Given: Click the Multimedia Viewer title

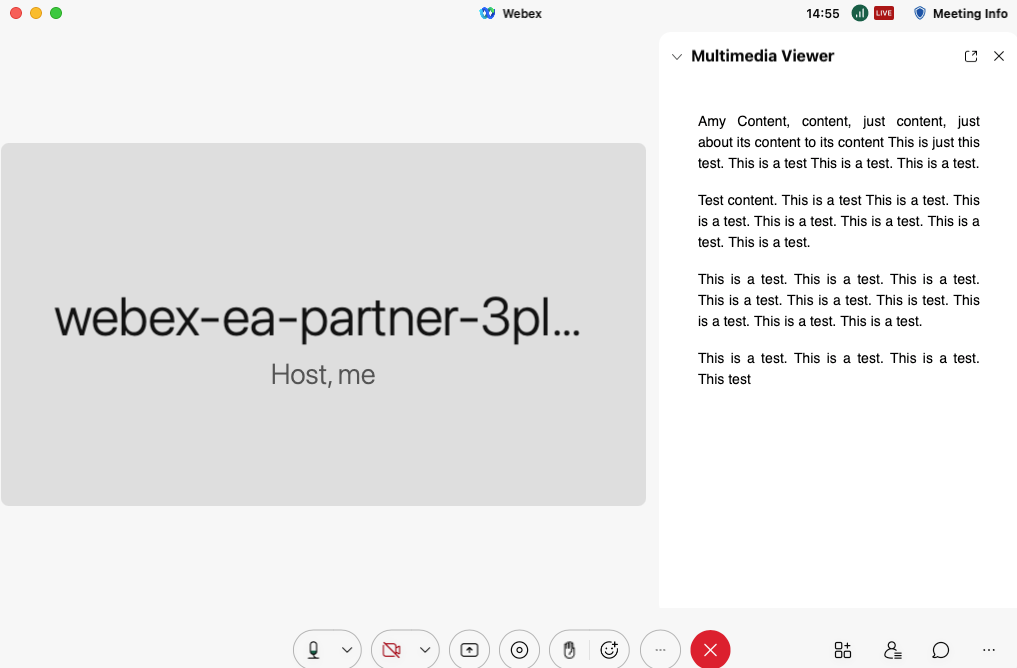Looking at the screenshot, I should (x=762, y=56).
